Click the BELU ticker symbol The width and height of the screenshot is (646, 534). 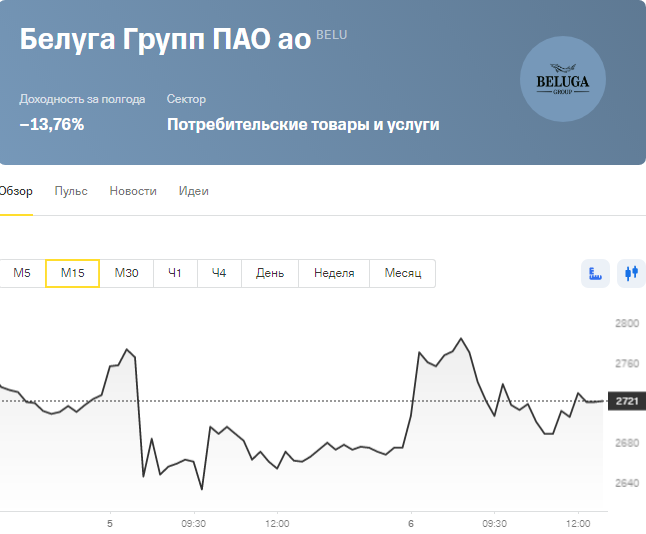click(332, 35)
